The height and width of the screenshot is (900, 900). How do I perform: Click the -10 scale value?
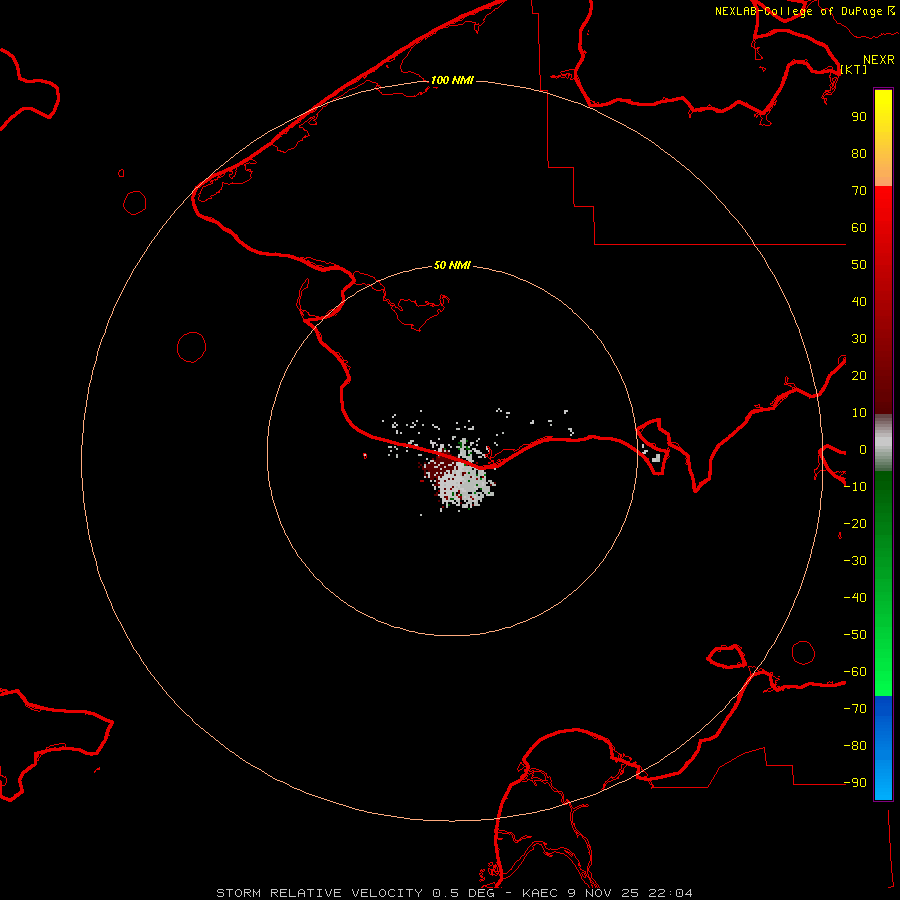(856, 487)
